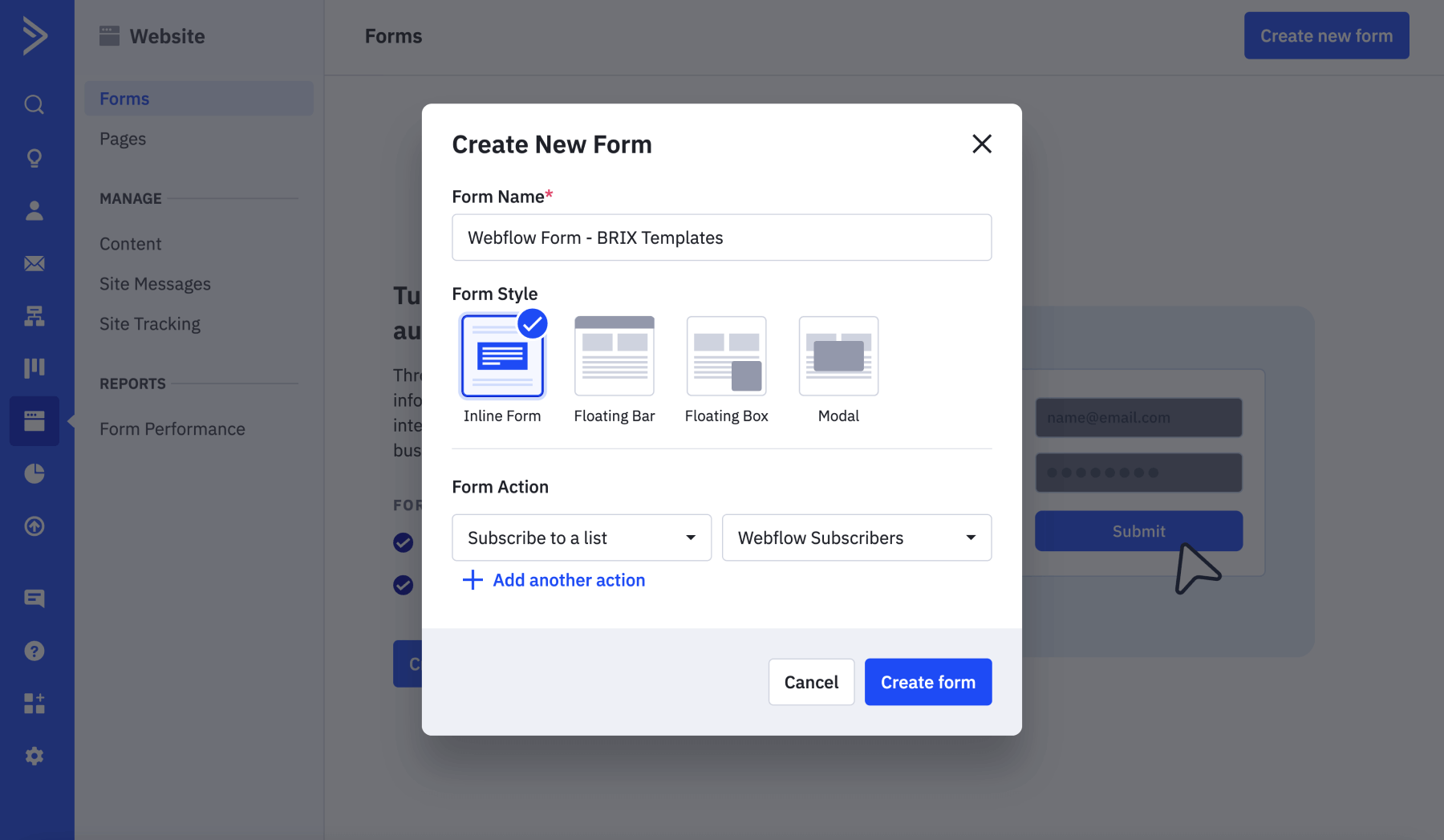Go to Pages in the sidebar

123,139
